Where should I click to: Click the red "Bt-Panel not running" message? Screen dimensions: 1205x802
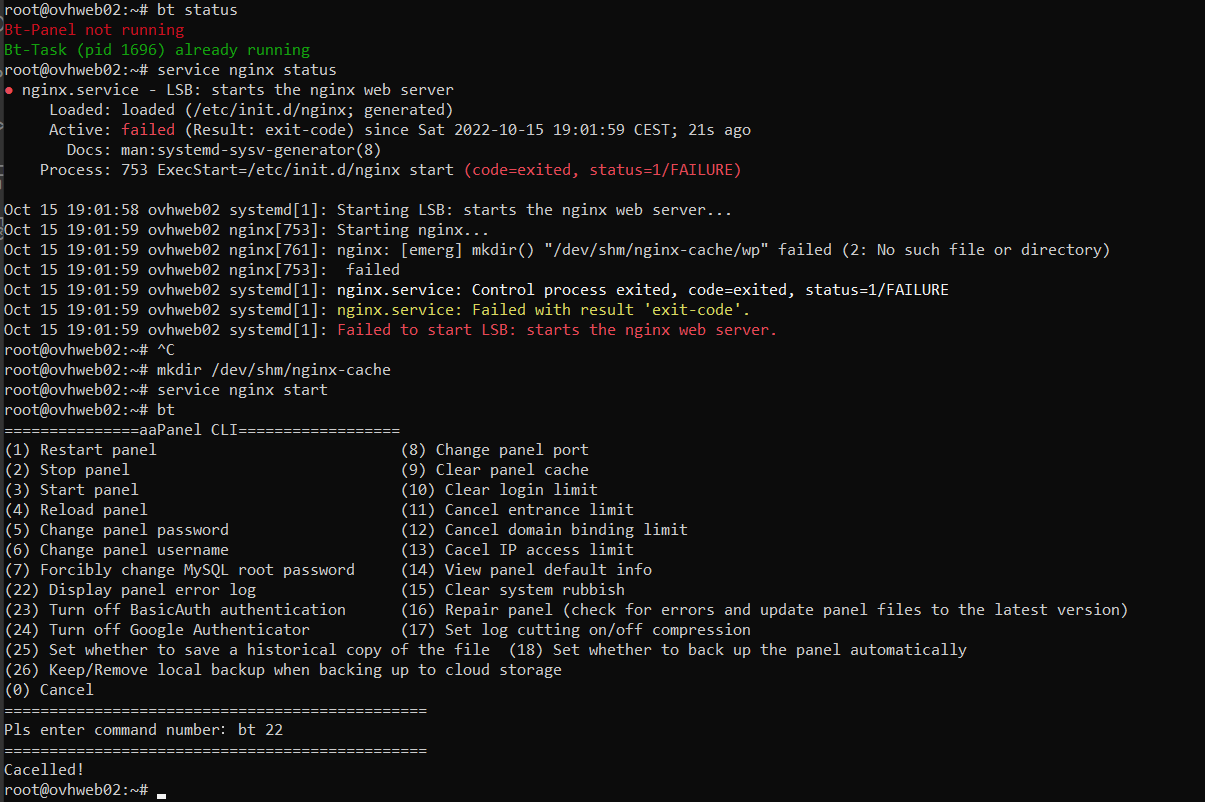tap(94, 30)
